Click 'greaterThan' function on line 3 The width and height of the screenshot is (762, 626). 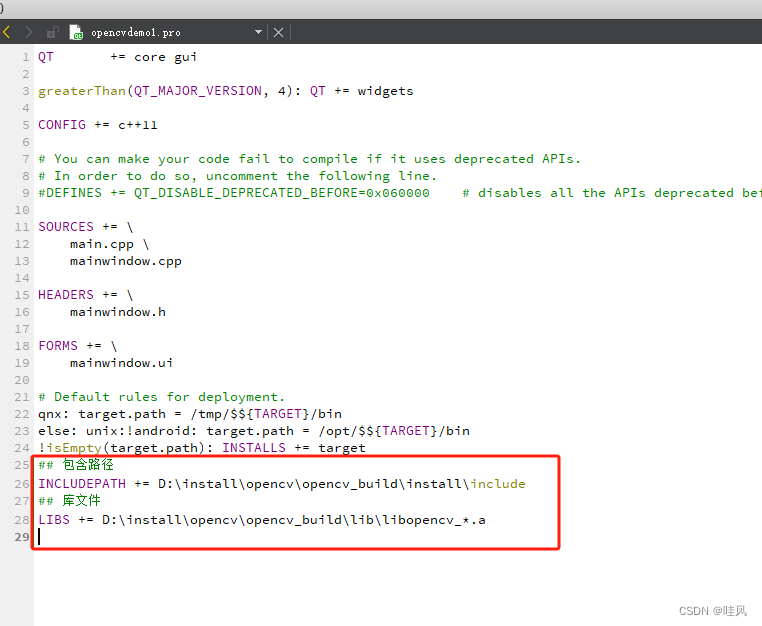[82, 91]
